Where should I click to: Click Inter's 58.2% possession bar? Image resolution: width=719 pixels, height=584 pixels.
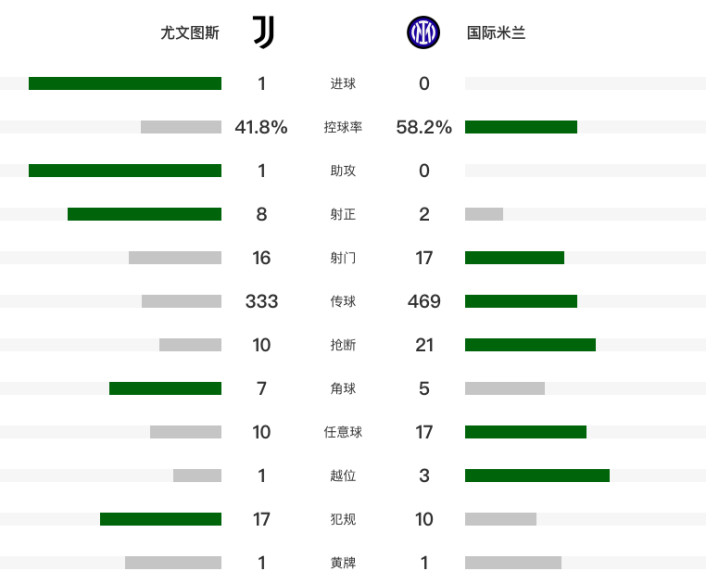[x=521, y=127]
